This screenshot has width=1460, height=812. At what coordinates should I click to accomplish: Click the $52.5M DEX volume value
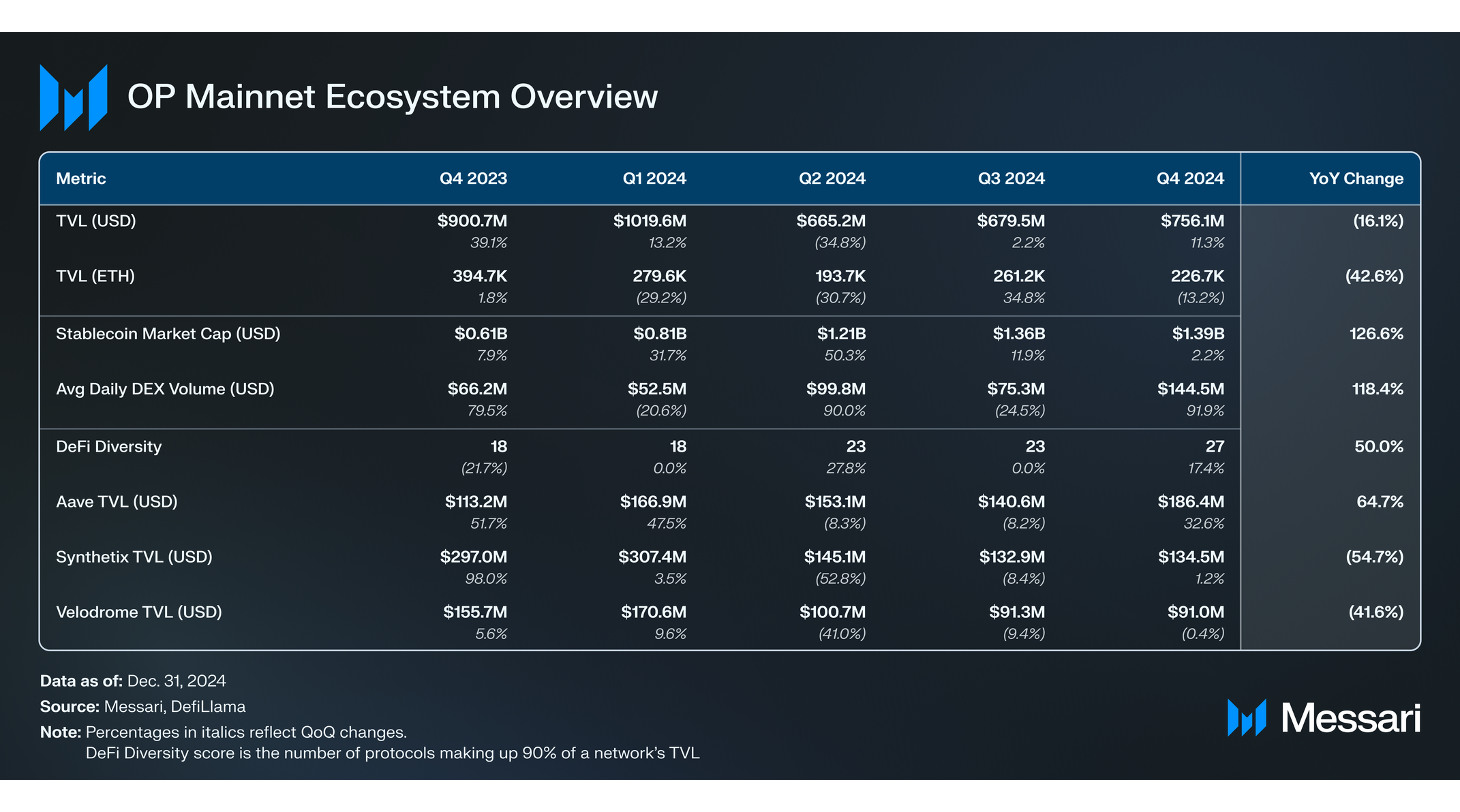click(x=657, y=389)
